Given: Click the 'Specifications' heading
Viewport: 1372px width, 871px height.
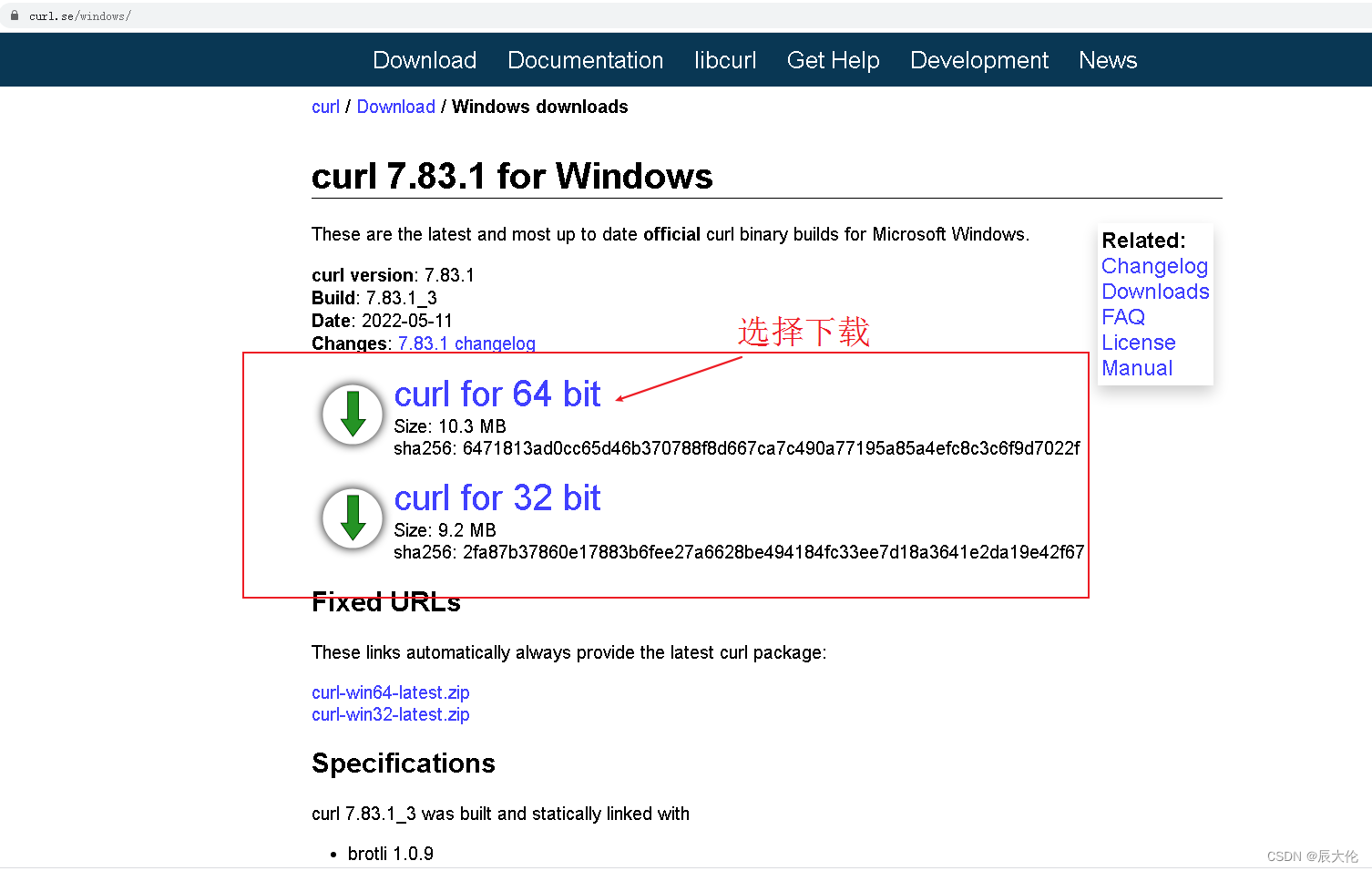Looking at the screenshot, I should [x=404, y=763].
